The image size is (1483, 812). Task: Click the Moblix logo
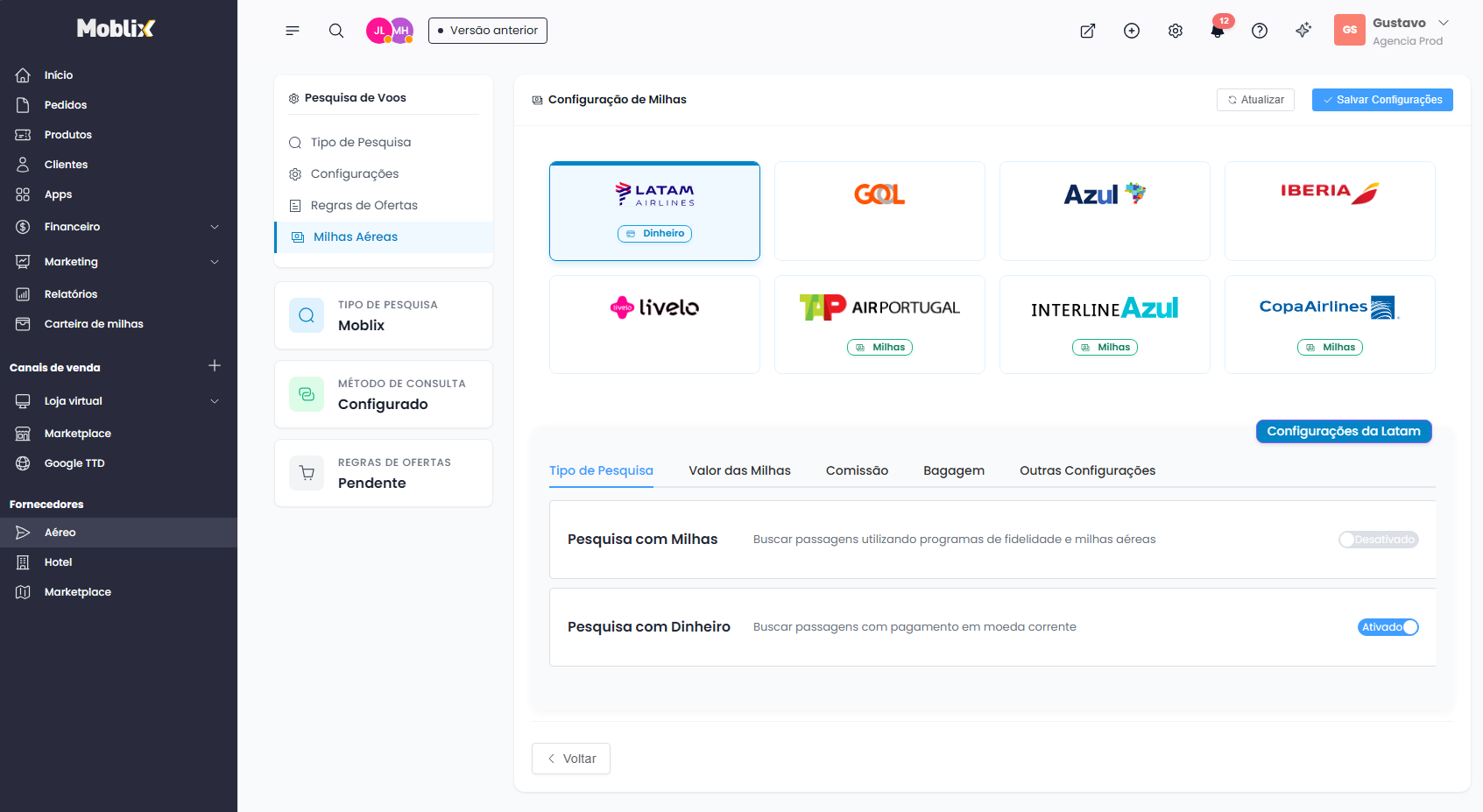(x=116, y=28)
